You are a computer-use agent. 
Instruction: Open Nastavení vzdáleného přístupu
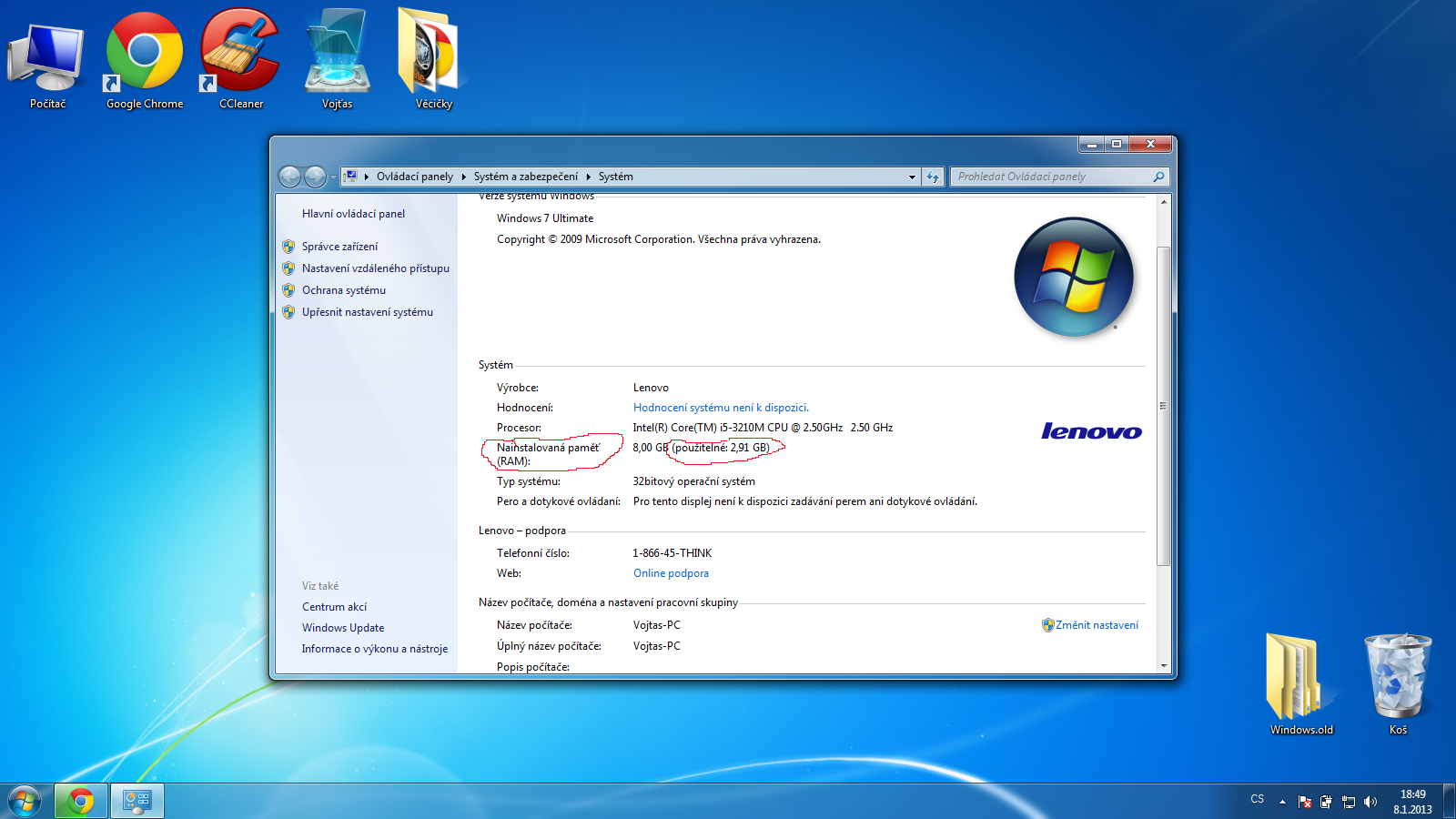[x=376, y=268]
